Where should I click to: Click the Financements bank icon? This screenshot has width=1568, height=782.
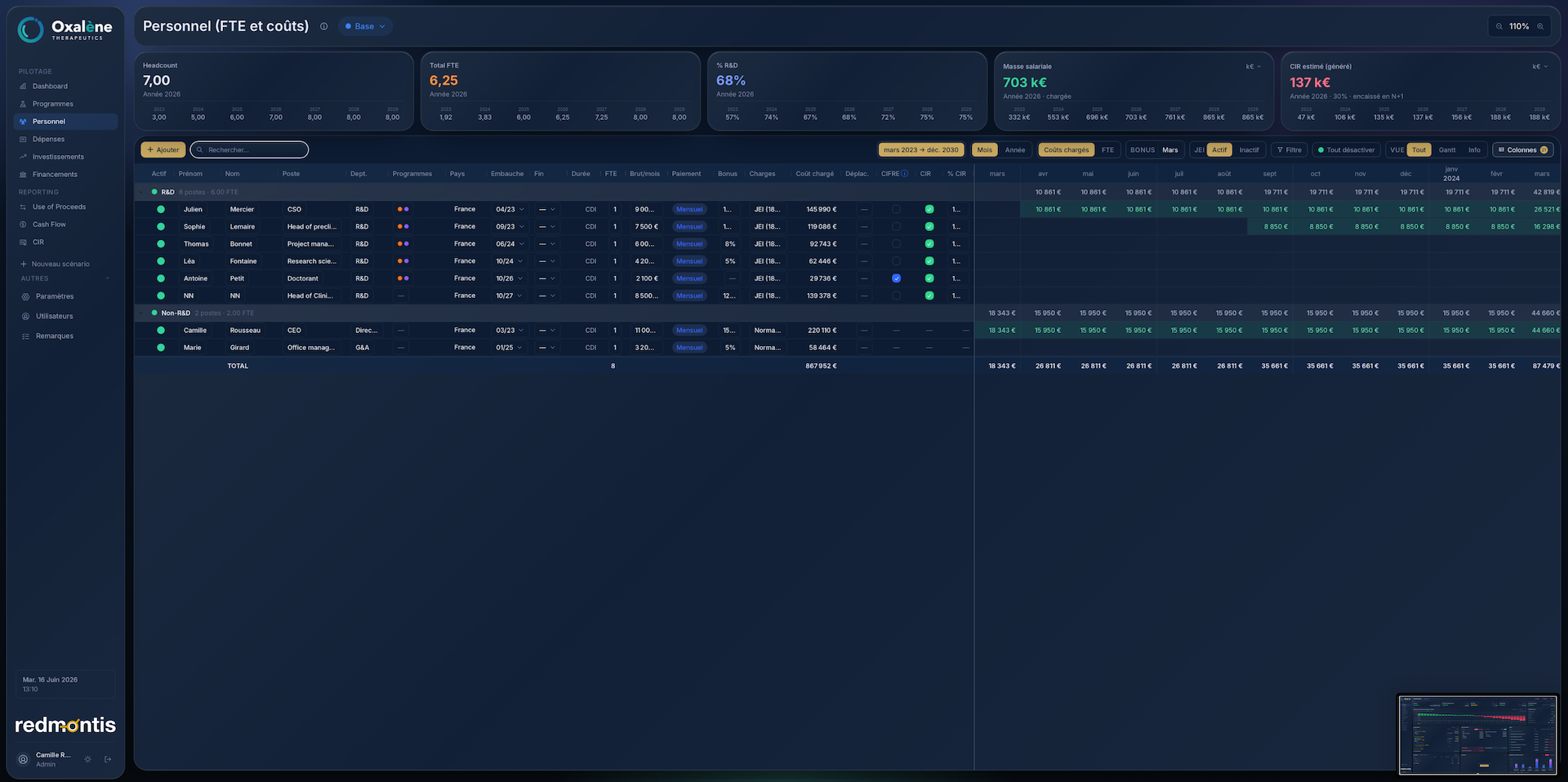23,175
